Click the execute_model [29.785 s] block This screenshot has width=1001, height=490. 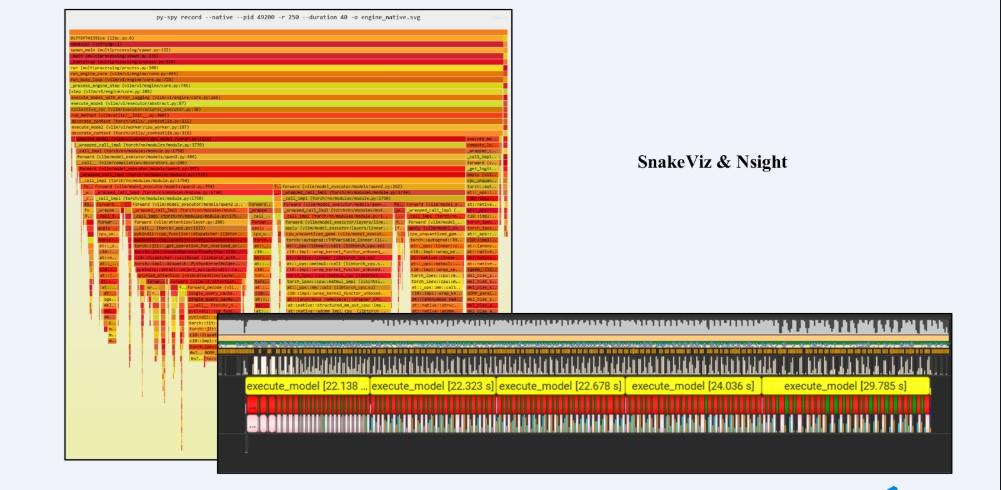click(x=845, y=386)
